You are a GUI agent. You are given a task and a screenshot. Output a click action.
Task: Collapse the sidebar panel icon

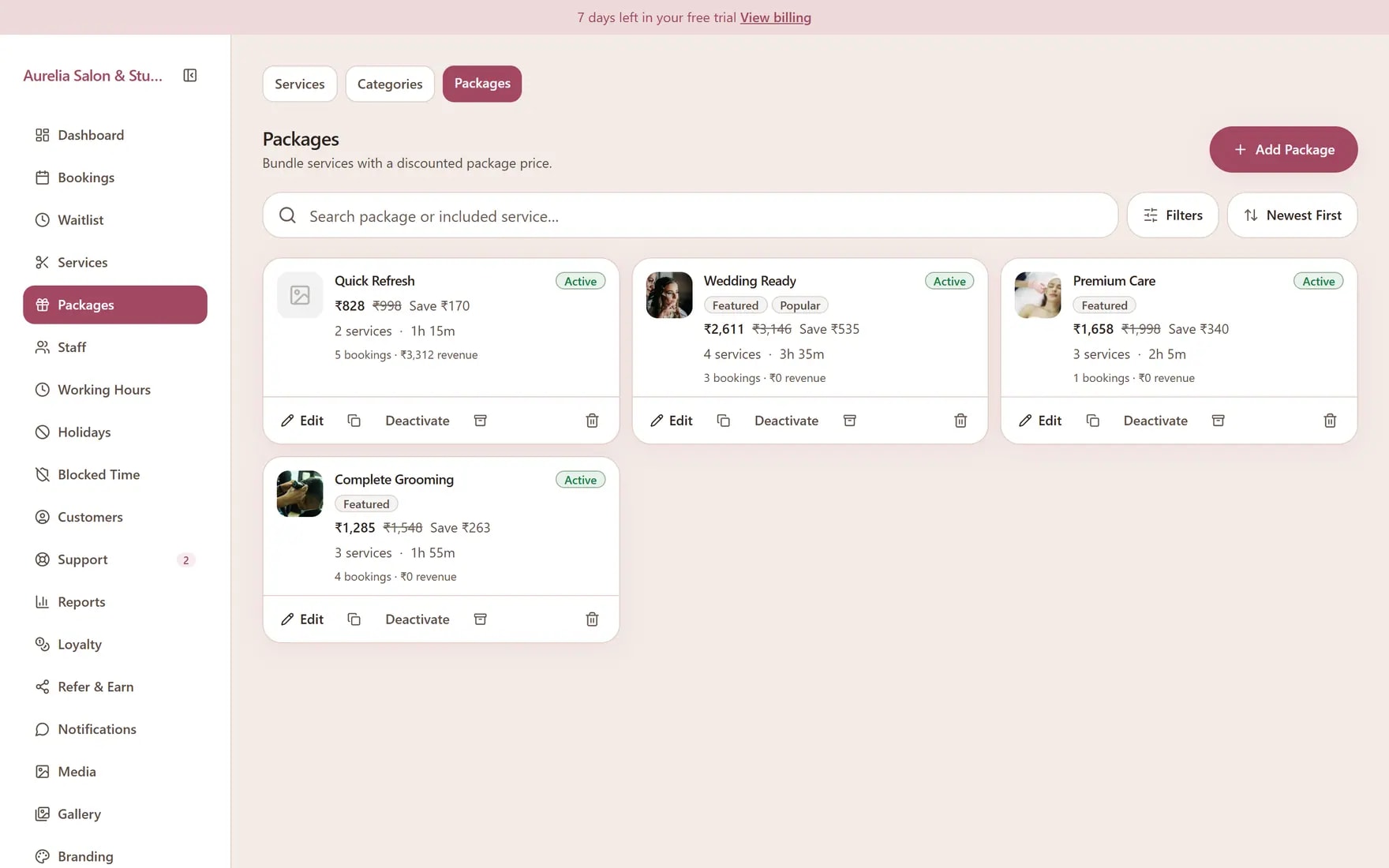pos(189,75)
